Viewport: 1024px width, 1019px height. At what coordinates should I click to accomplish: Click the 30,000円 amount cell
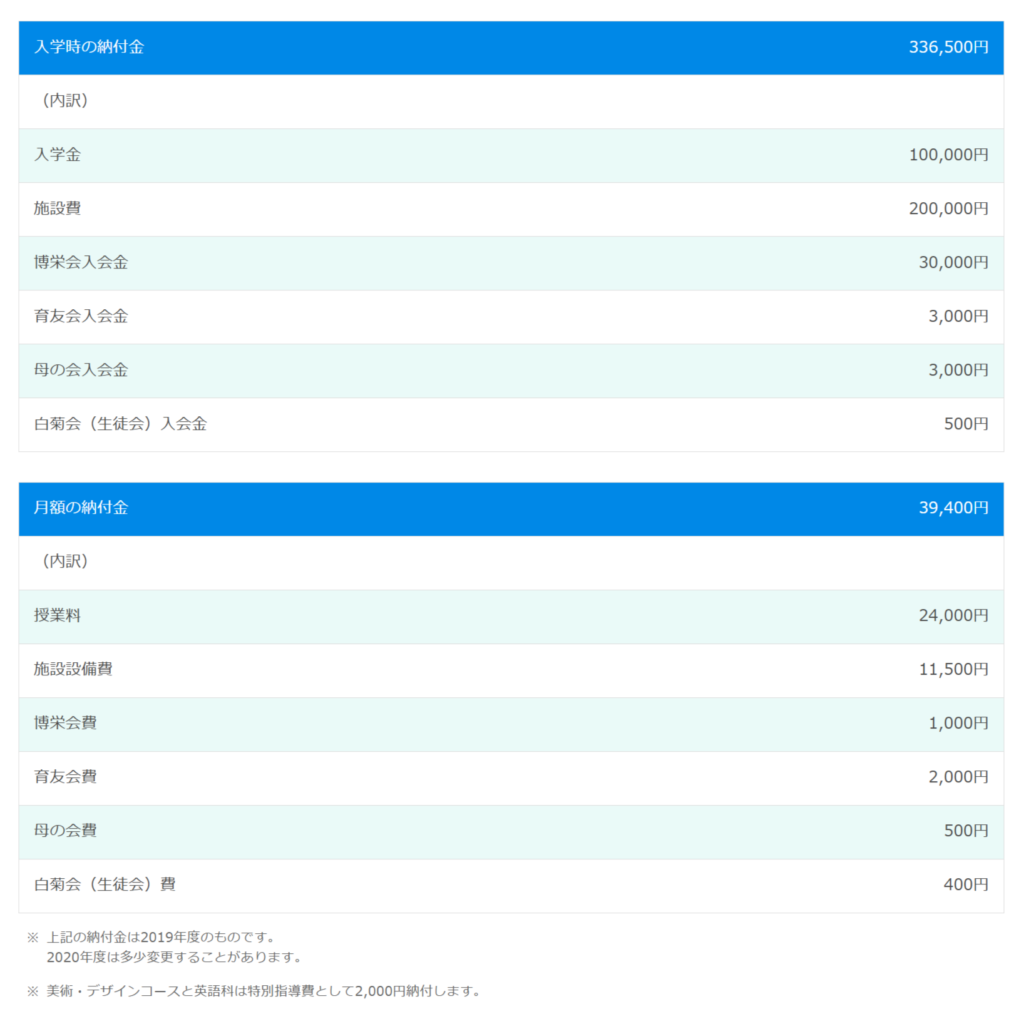tap(953, 263)
